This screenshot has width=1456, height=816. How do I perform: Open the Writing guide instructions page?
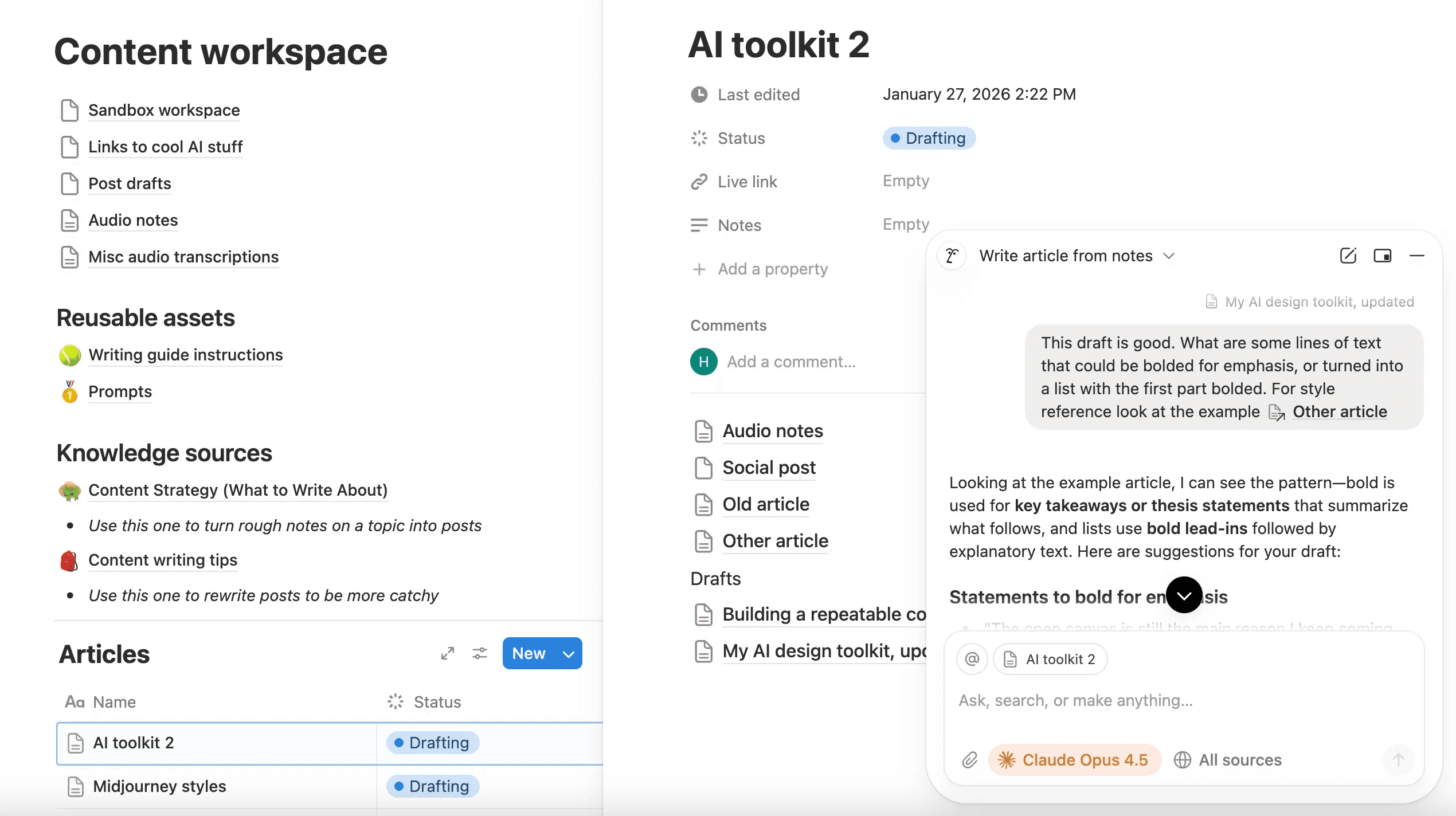(185, 355)
